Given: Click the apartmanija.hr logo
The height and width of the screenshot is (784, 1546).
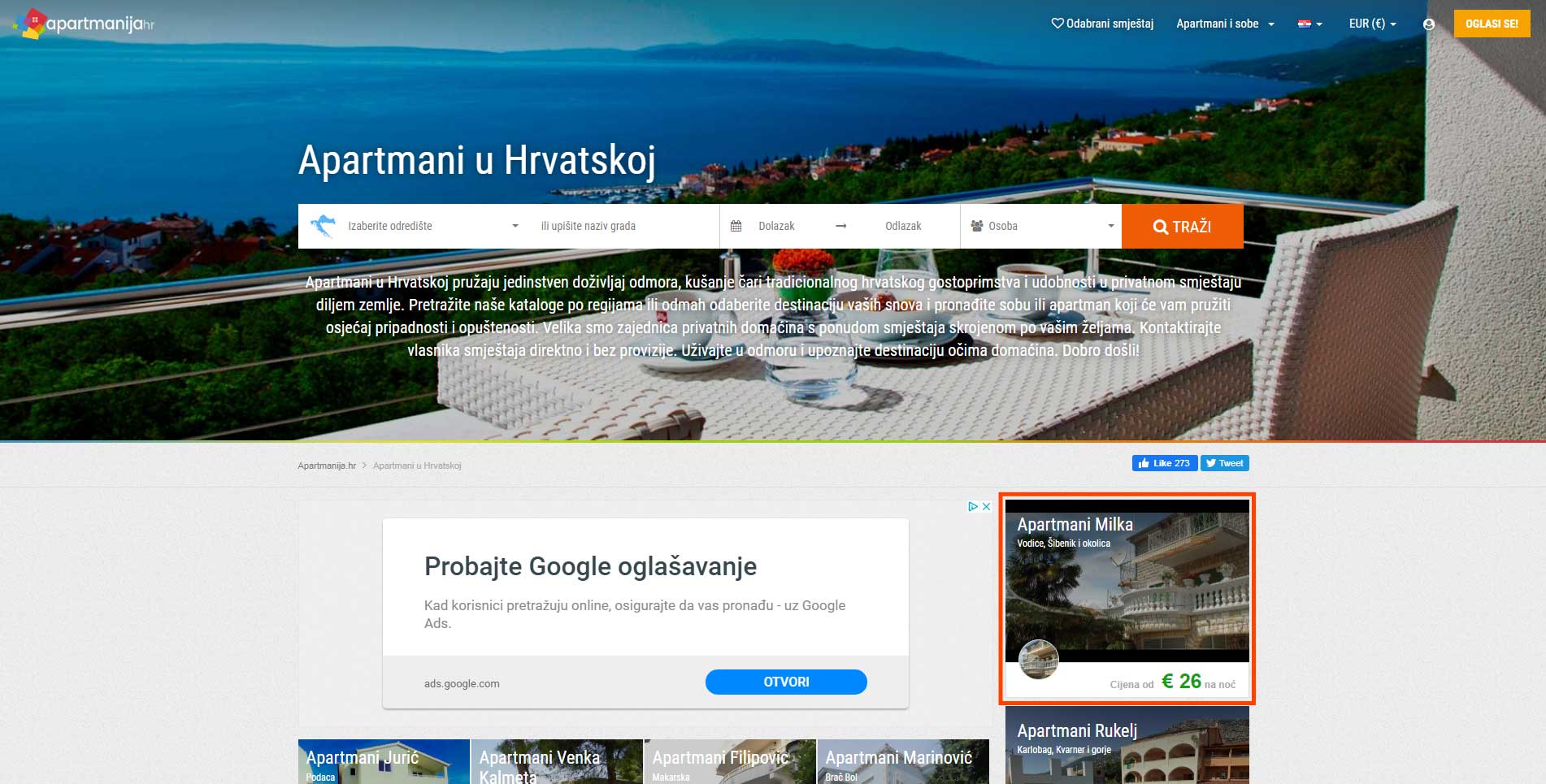Looking at the screenshot, I should [x=85, y=24].
